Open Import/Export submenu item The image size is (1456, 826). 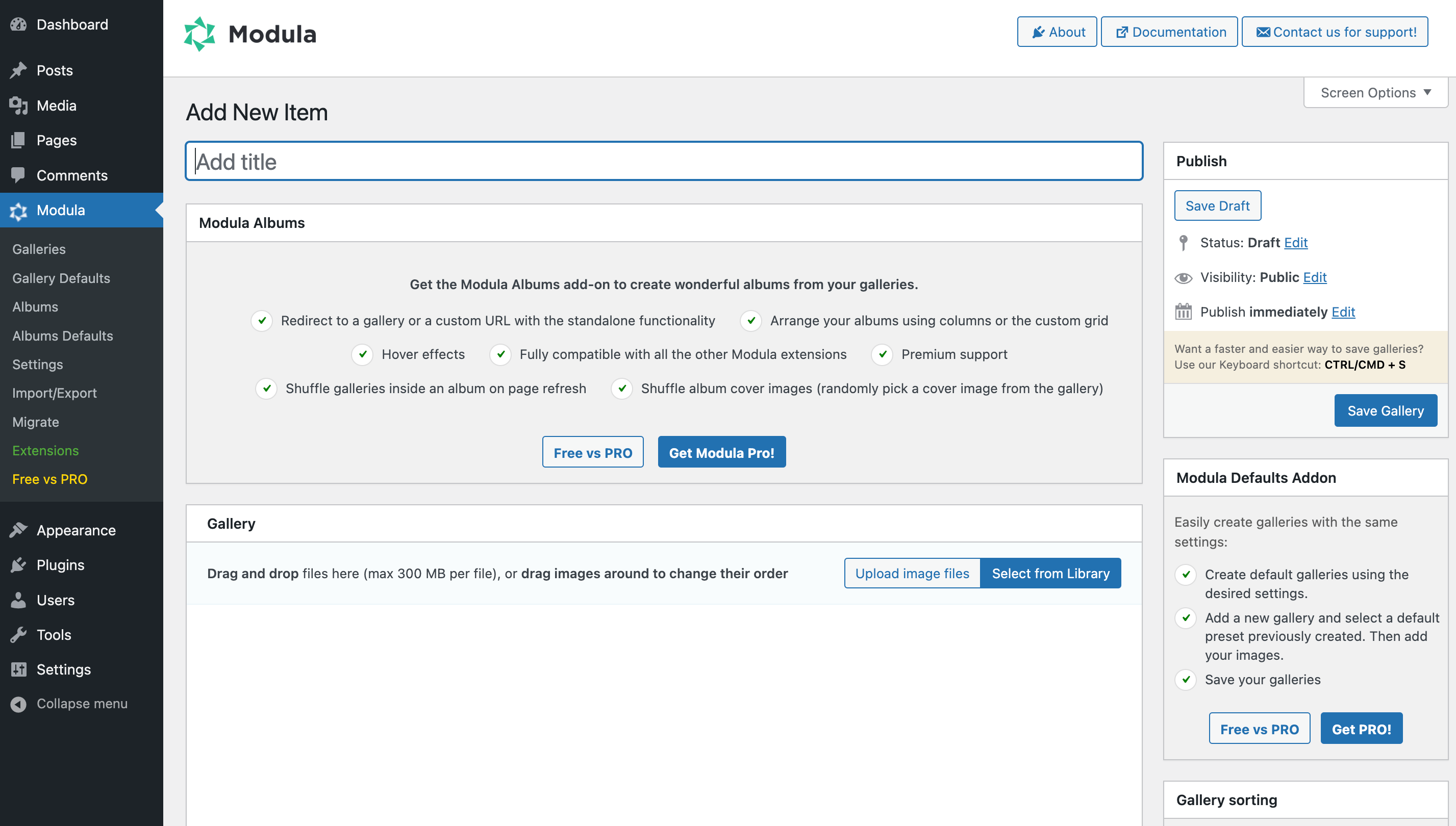tap(55, 393)
